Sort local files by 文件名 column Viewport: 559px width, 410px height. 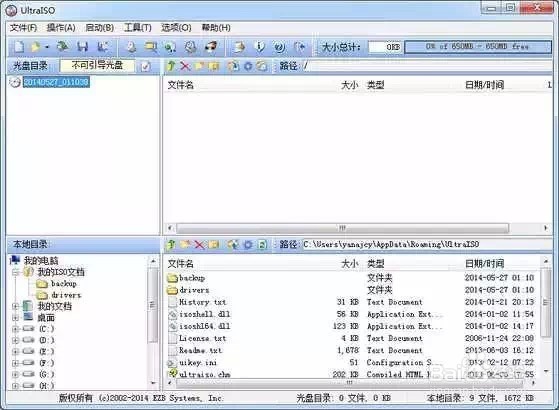click(x=181, y=263)
